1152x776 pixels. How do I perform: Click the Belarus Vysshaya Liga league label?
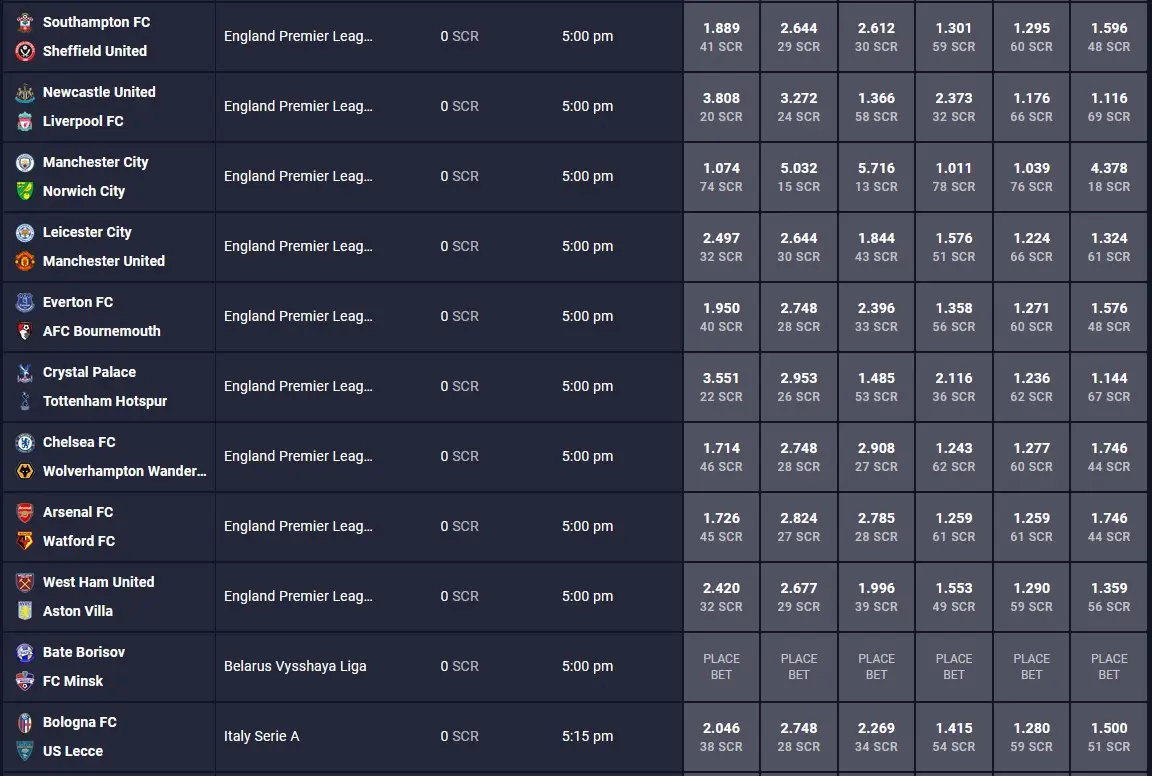295,667
